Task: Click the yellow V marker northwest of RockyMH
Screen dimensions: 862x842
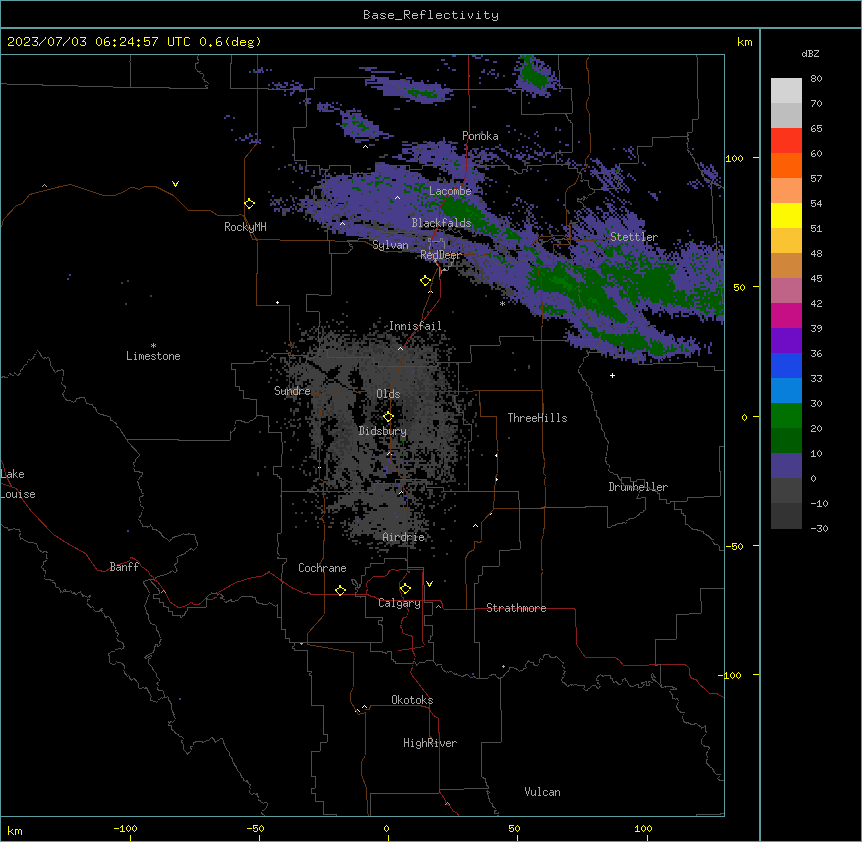Action: tap(175, 184)
